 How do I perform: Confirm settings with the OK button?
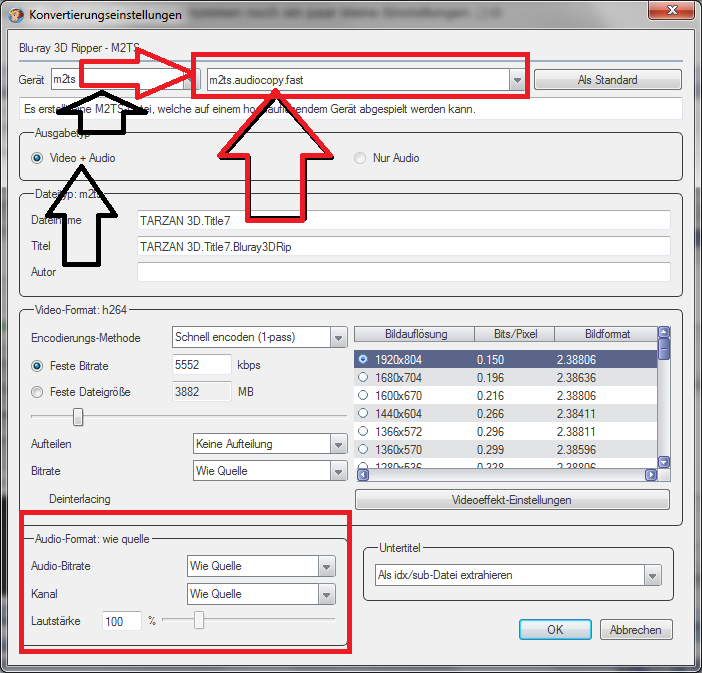point(555,630)
